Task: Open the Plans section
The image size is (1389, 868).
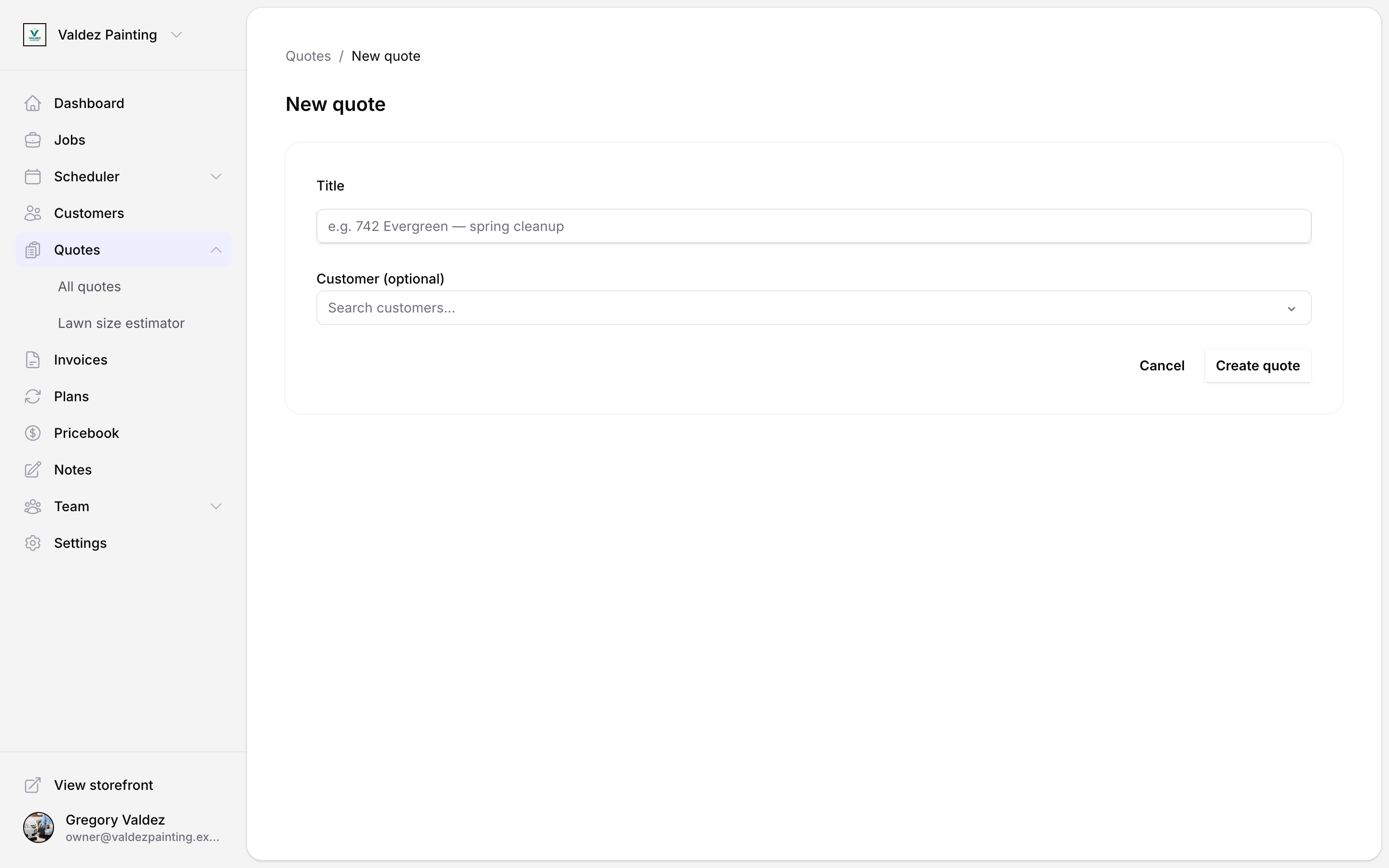Action: click(123, 397)
